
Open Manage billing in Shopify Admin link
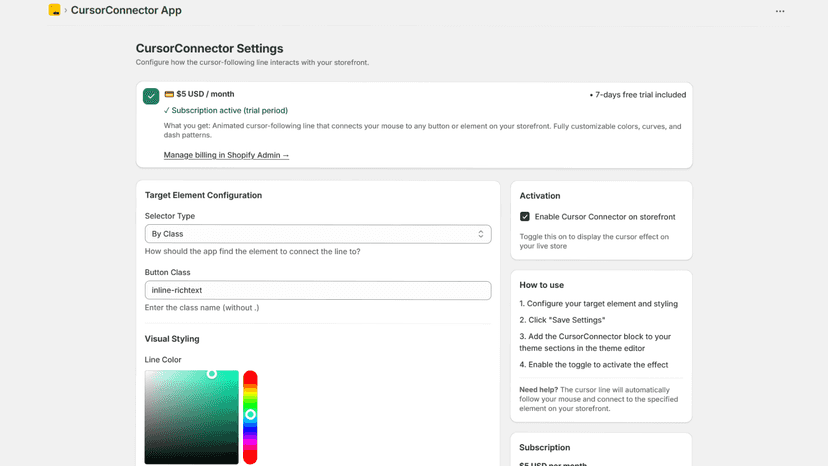226,155
